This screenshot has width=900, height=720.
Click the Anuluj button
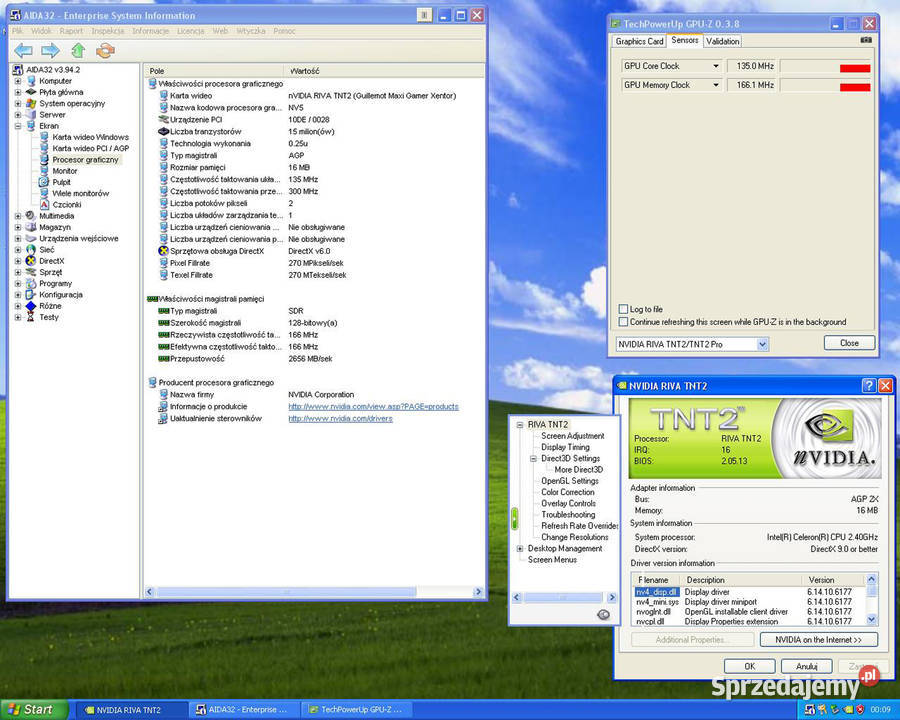(x=806, y=666)
